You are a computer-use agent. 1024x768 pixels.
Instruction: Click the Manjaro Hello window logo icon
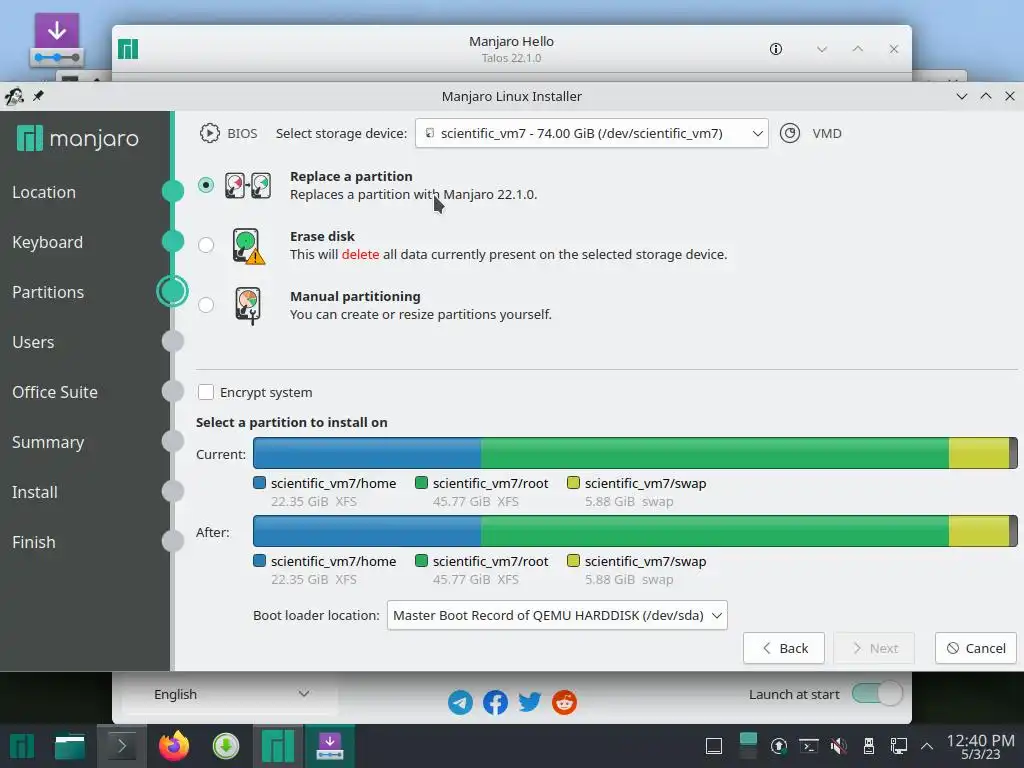point(128,49)
